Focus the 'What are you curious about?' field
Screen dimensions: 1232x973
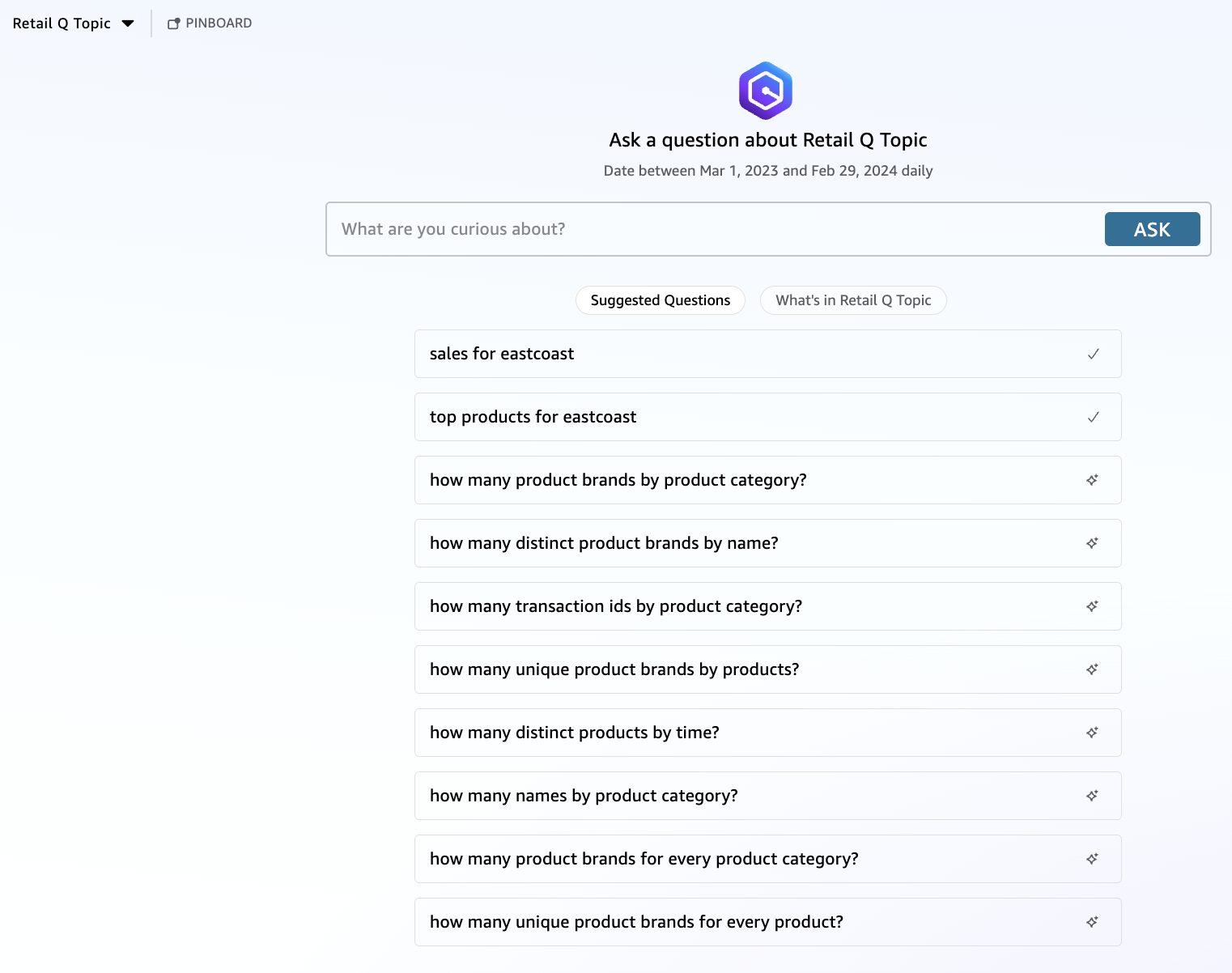[716, 229]
